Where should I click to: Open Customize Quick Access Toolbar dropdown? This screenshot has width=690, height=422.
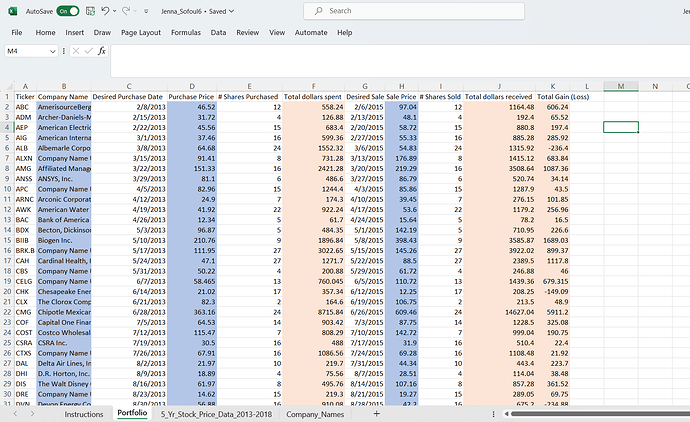click(x=146, y=11)
